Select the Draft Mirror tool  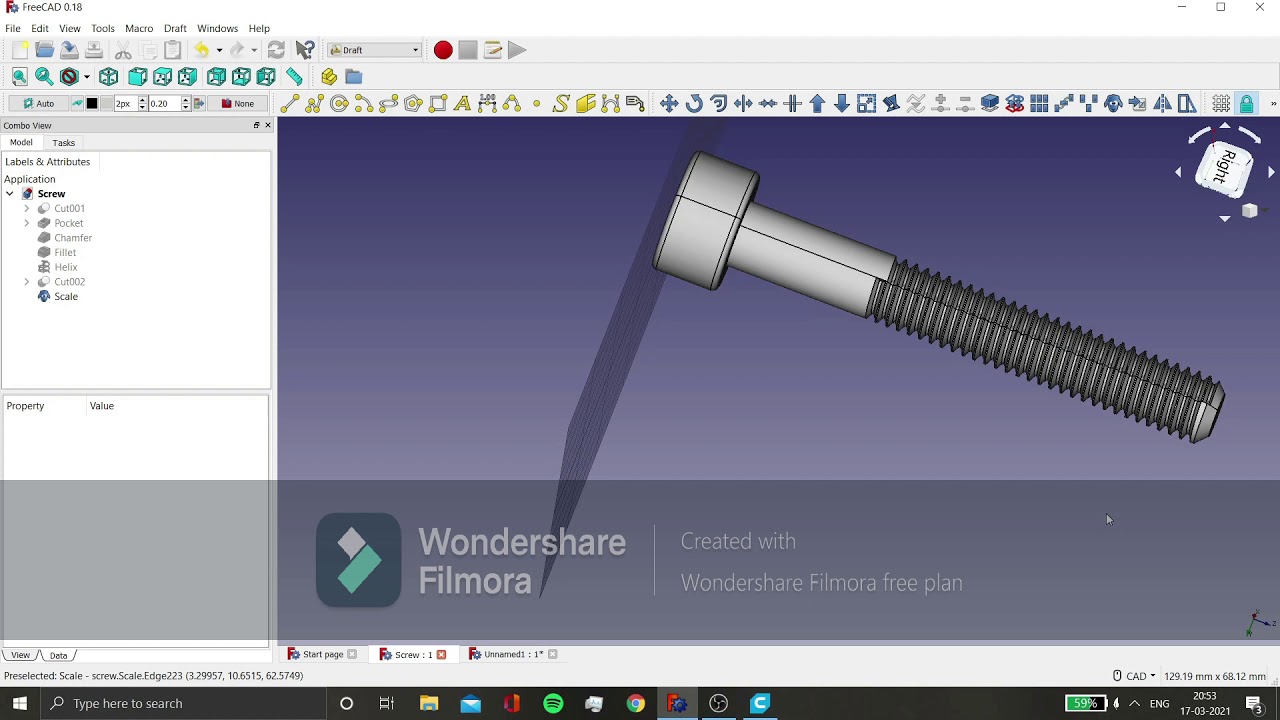point(1162,104)
